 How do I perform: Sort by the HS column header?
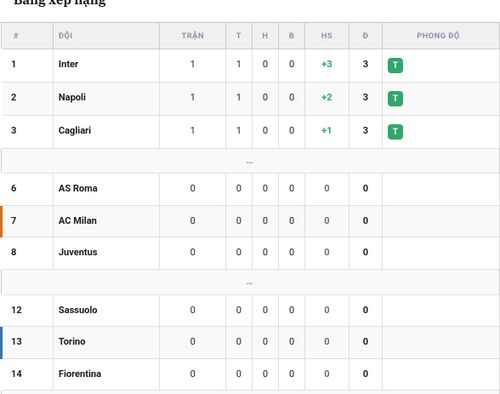coord(327,36)
